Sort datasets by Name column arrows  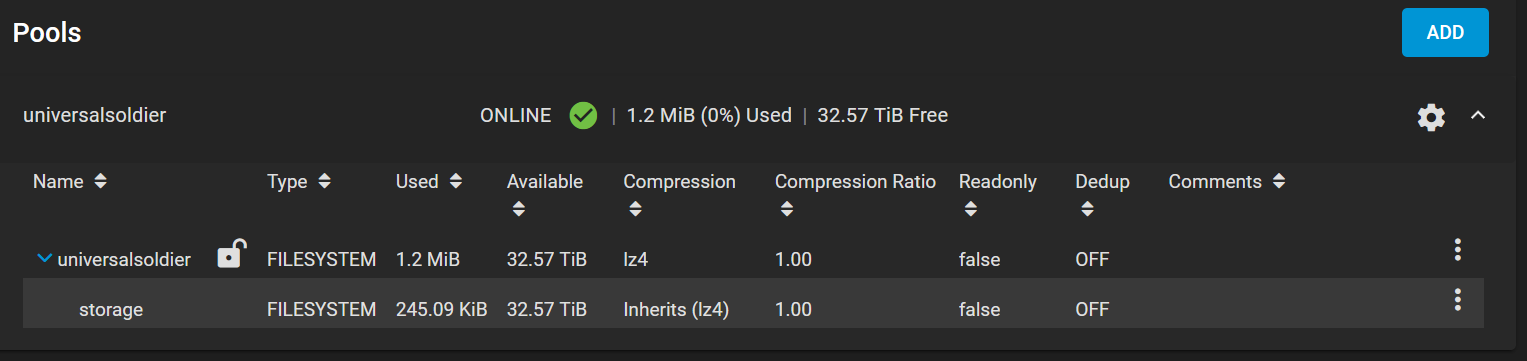100,182
